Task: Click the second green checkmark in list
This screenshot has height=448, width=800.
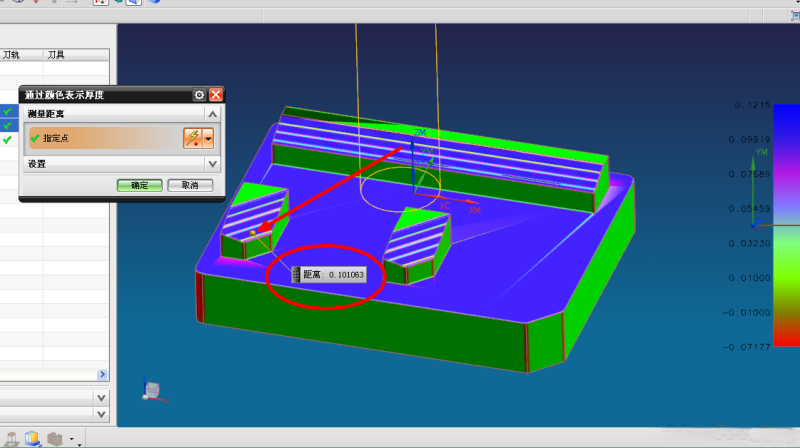Action: pyautogui.click(x=8, y=125)
